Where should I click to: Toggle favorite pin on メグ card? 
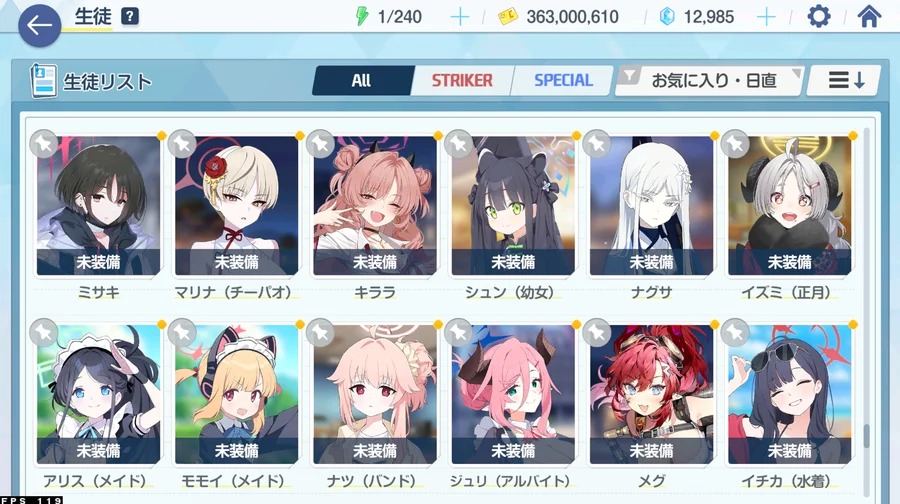tap(597, 332)
